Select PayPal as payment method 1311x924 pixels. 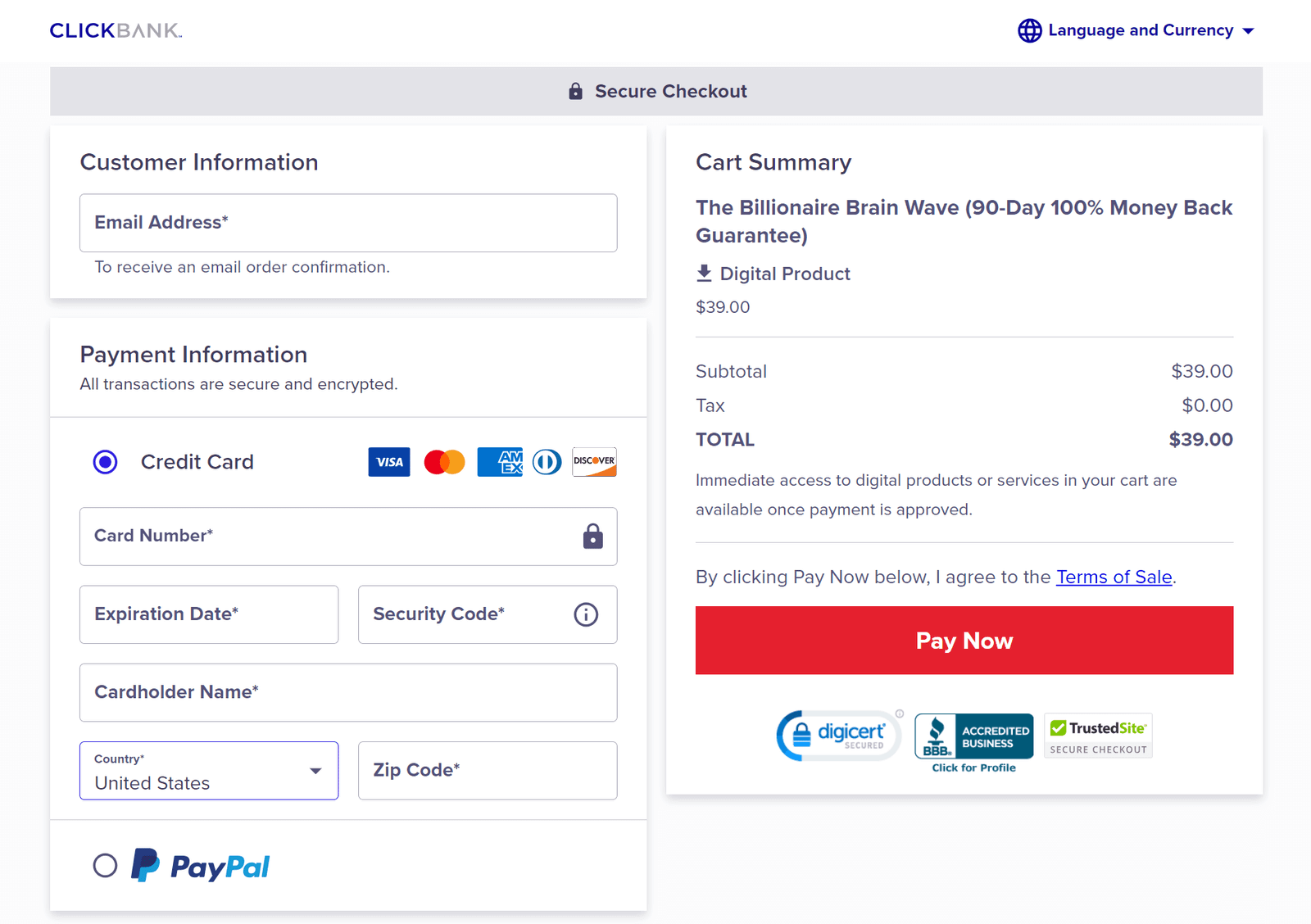[105, 866]
